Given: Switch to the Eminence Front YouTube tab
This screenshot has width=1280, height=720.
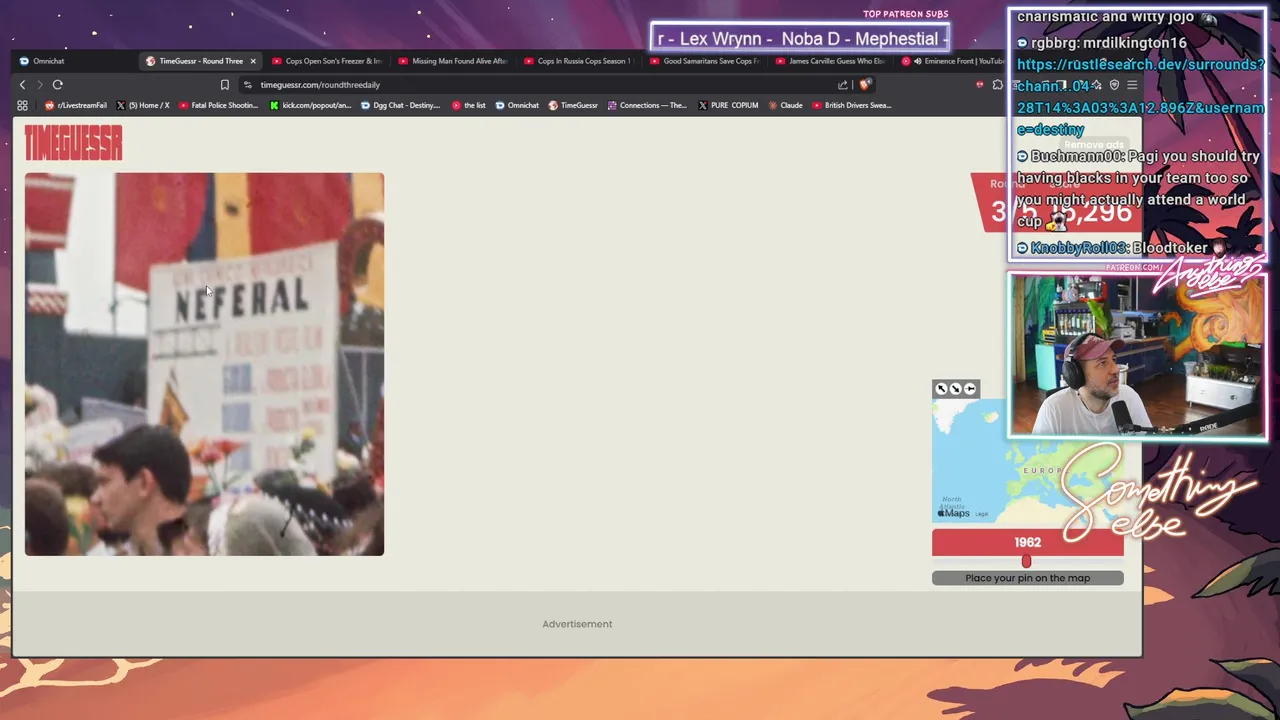Looking at the screenshot, I should coord(955,61).
